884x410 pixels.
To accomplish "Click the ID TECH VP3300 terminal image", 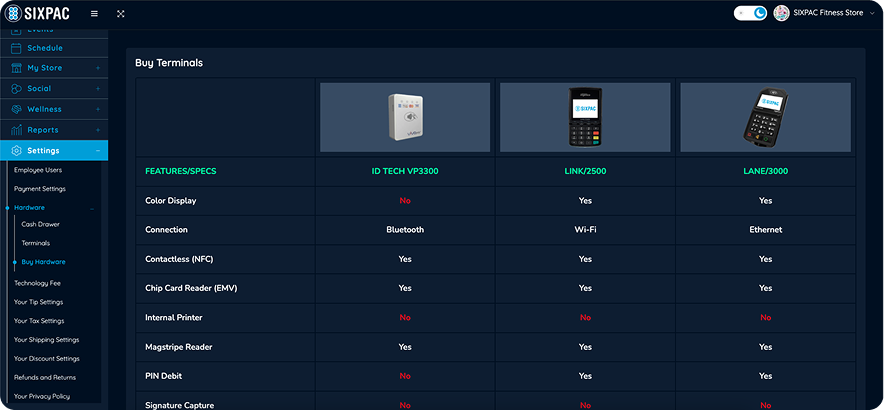I will pos(405,117).
